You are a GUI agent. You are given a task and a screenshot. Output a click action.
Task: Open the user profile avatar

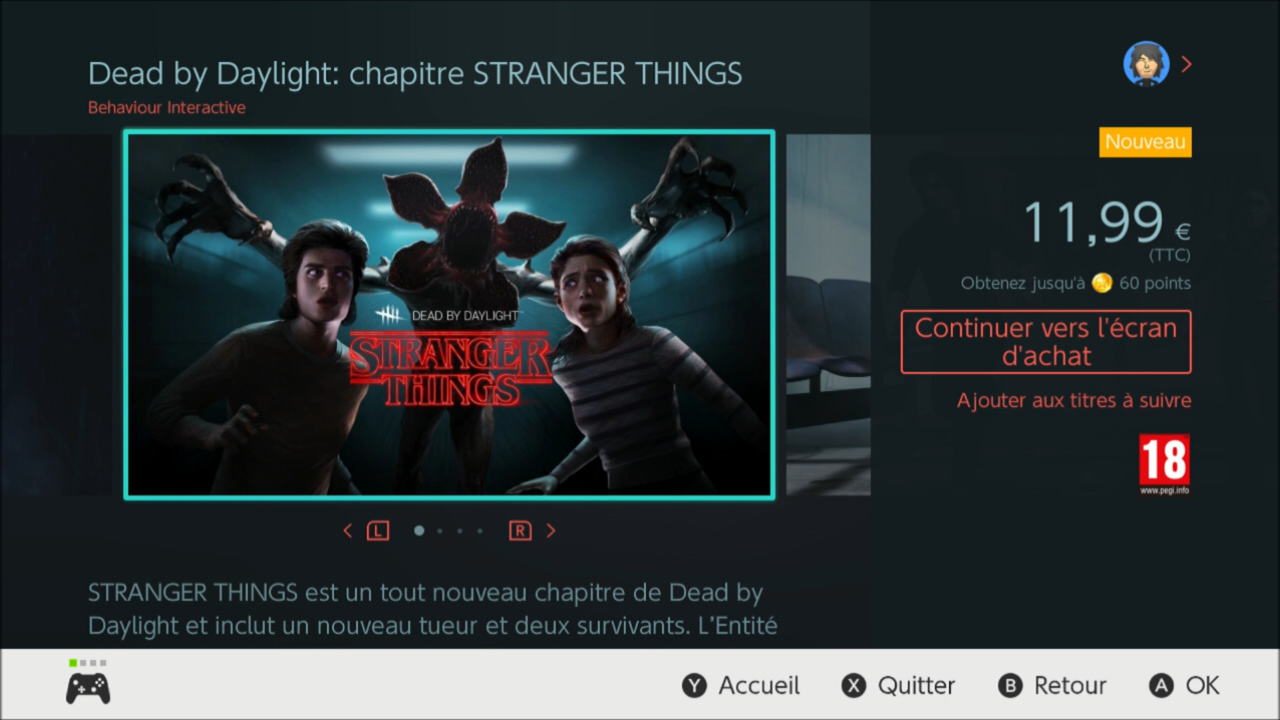coord(1146,64)
